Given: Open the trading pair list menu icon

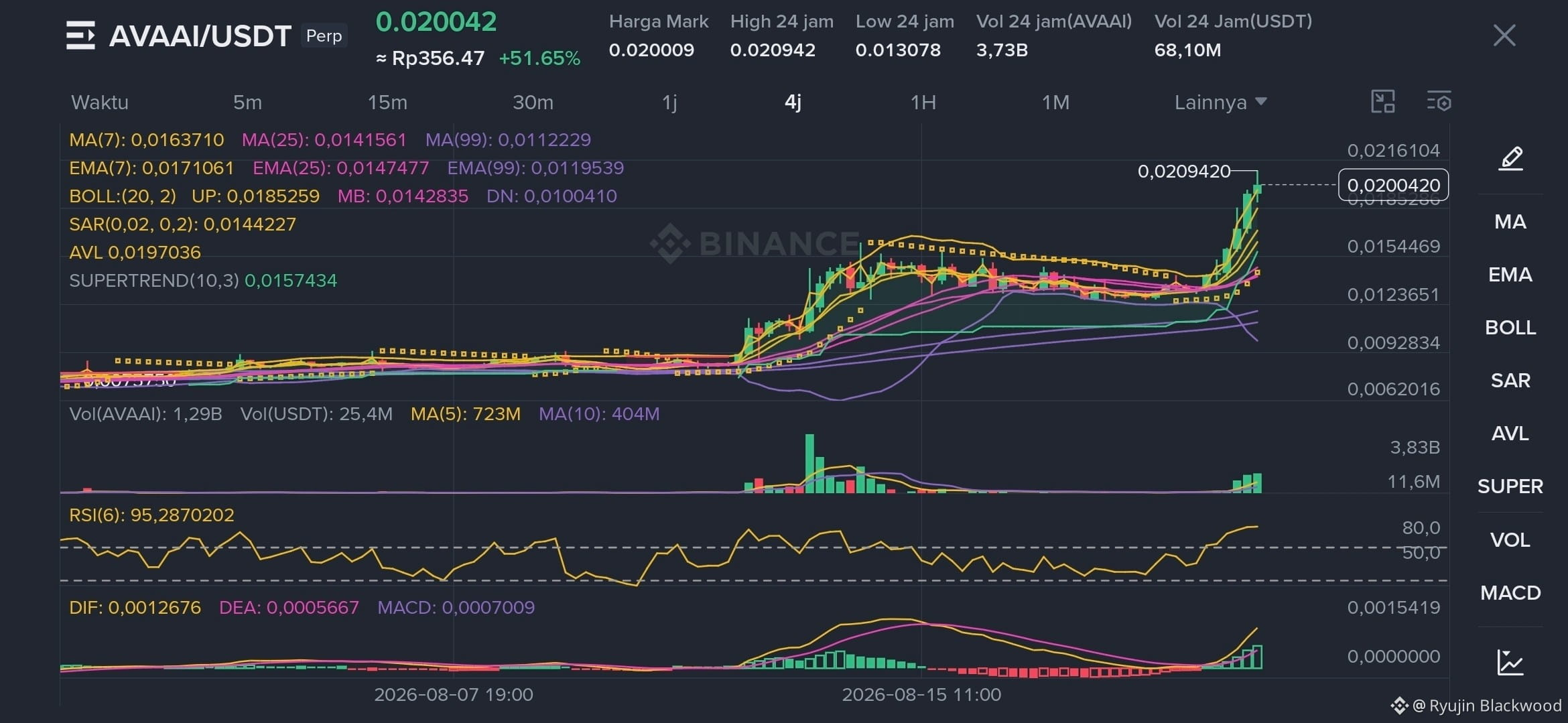Looking at the screenshot, I should click(x=80, y=36).
